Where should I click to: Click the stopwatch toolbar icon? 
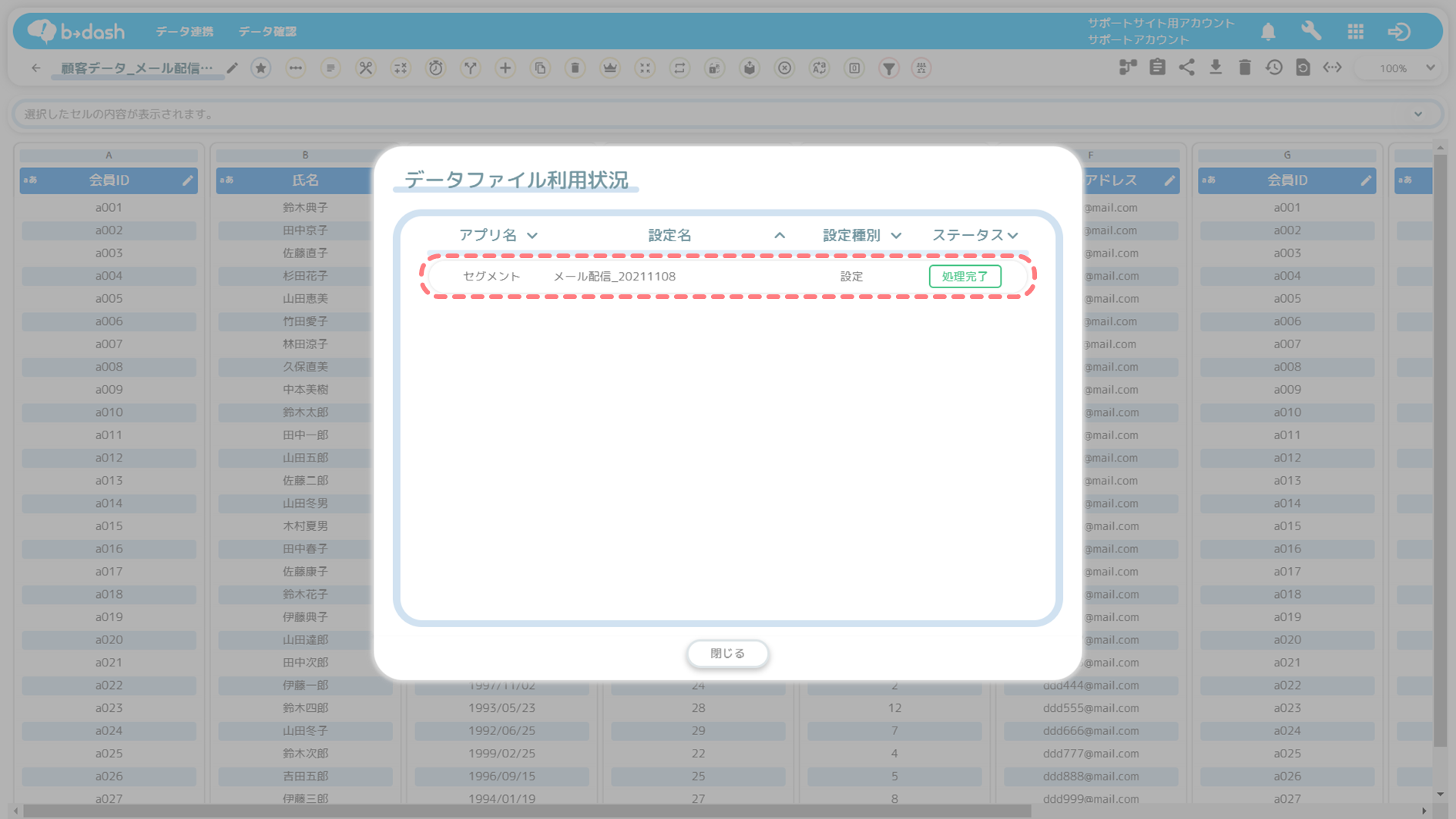436,68
